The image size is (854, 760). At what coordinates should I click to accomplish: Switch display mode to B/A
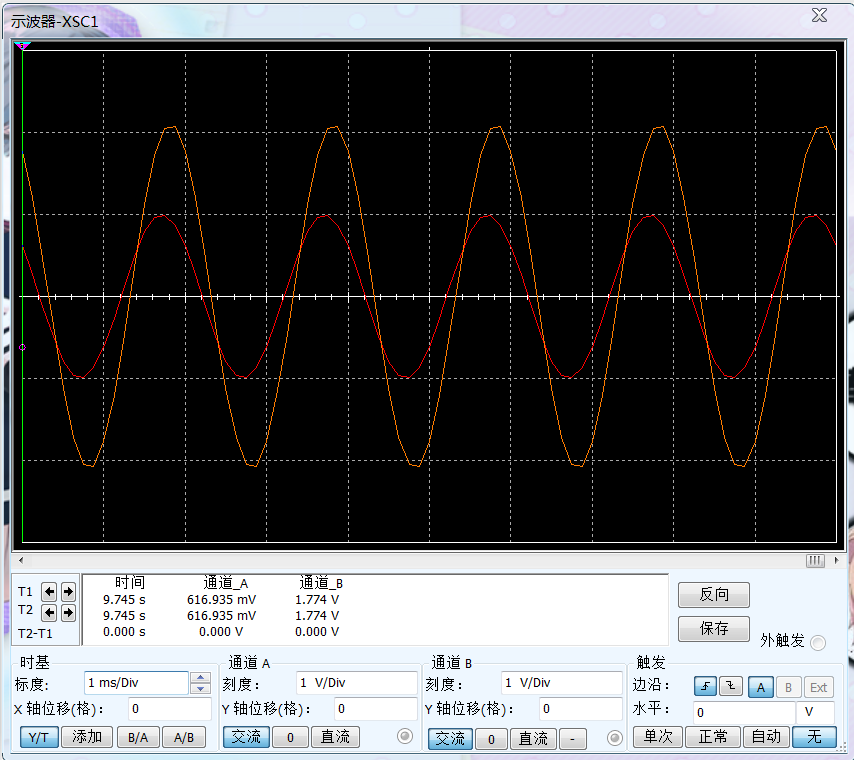point(137,737)
